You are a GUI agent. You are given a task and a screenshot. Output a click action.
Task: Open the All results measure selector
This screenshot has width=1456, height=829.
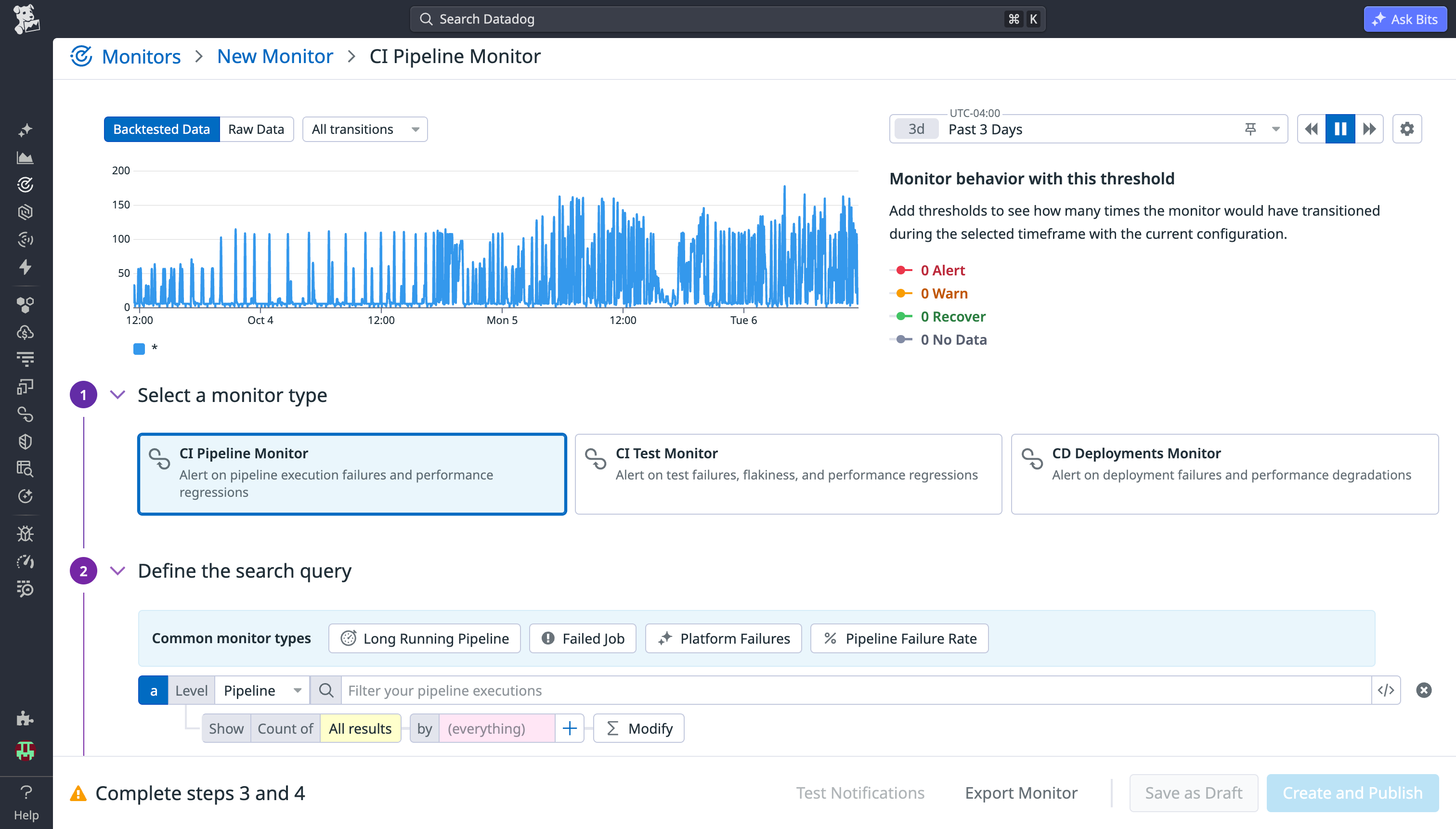pyautogui.click(x=360, y=728)
